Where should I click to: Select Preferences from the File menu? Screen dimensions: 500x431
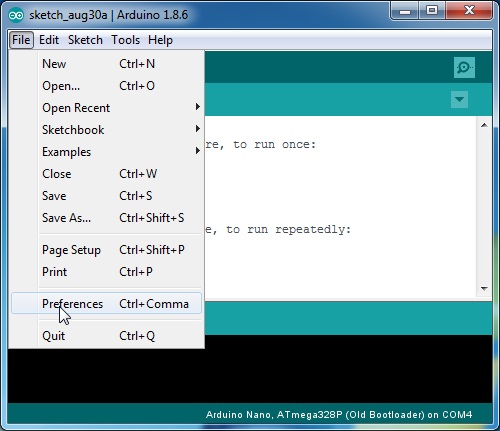tap(106, 304)
